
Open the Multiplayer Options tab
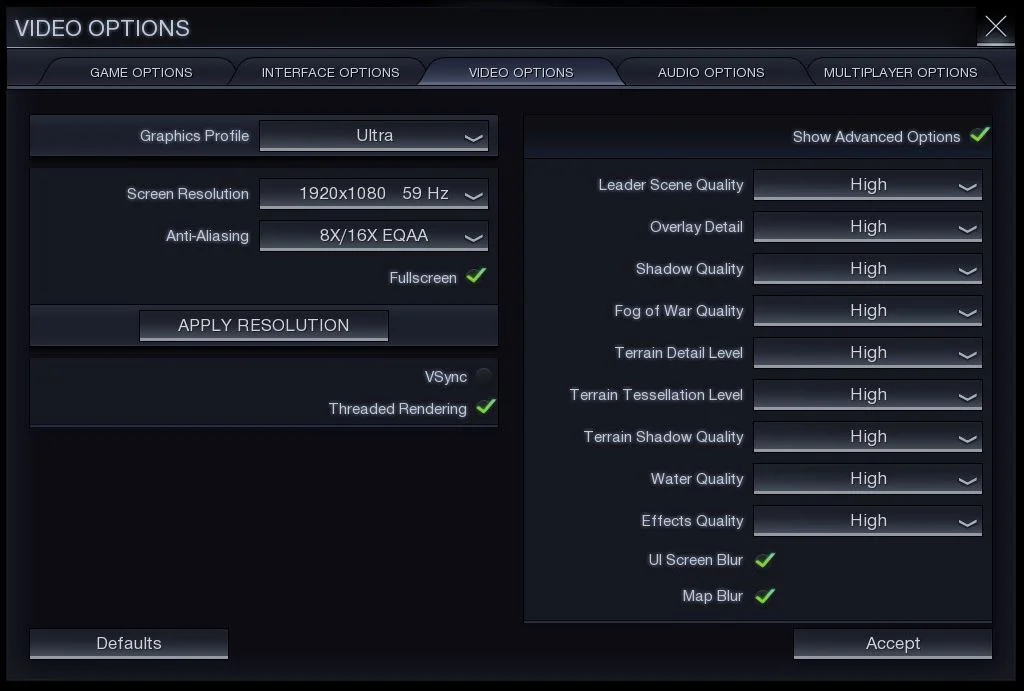coord(900,72)
